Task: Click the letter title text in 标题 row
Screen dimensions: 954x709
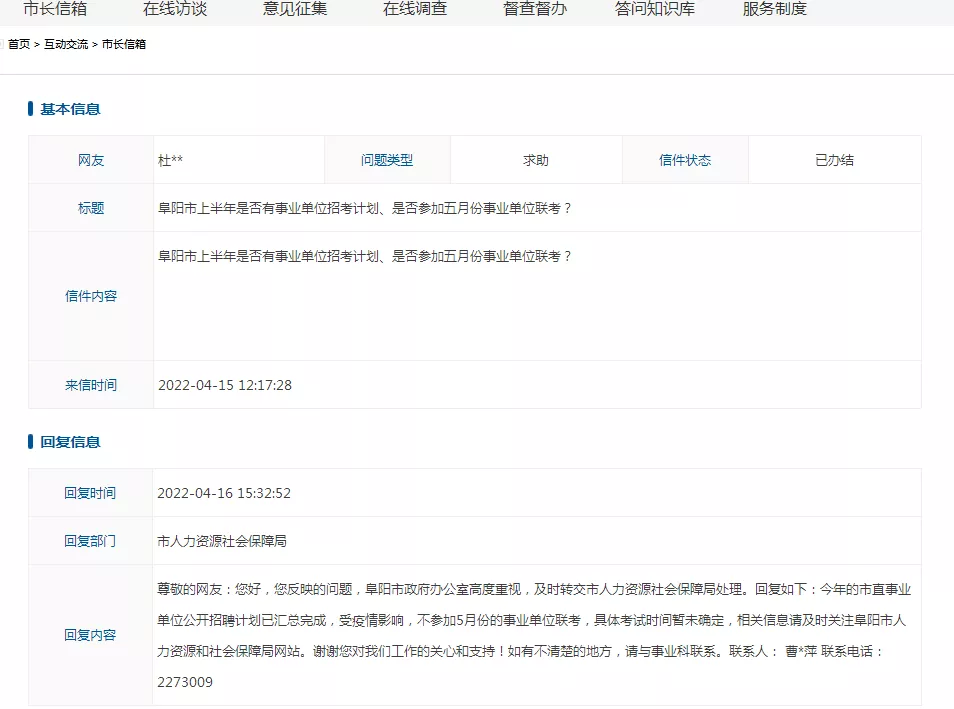Action: 364,208
